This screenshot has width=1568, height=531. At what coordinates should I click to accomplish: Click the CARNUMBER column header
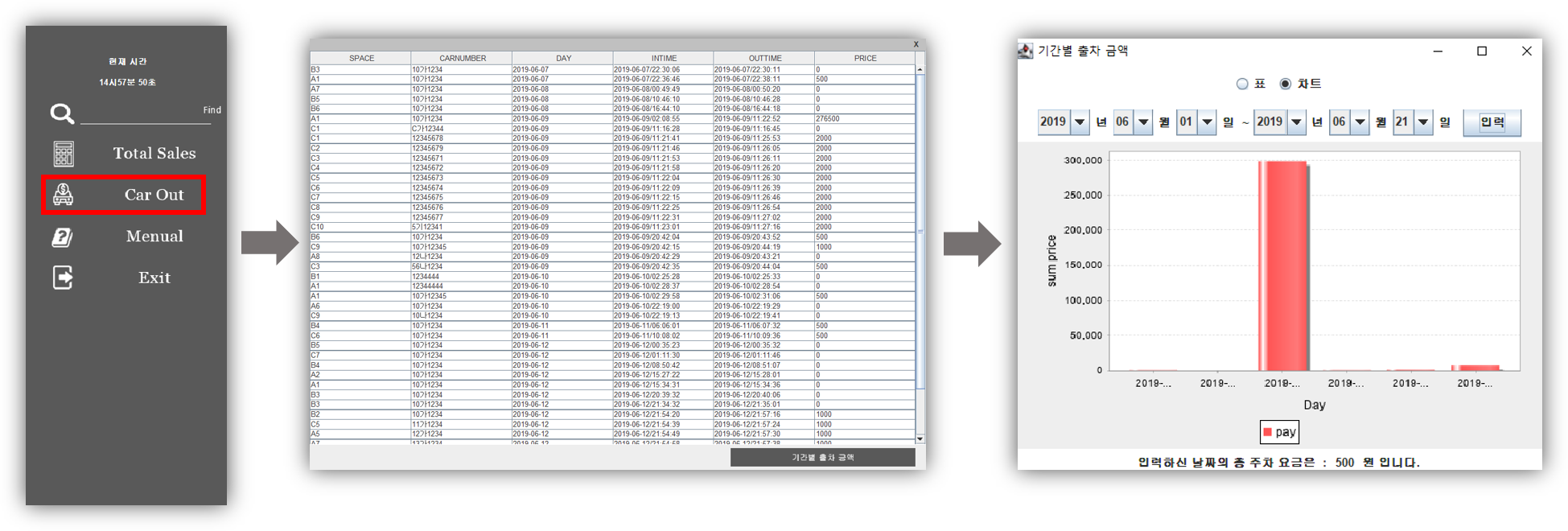[462, 58]
